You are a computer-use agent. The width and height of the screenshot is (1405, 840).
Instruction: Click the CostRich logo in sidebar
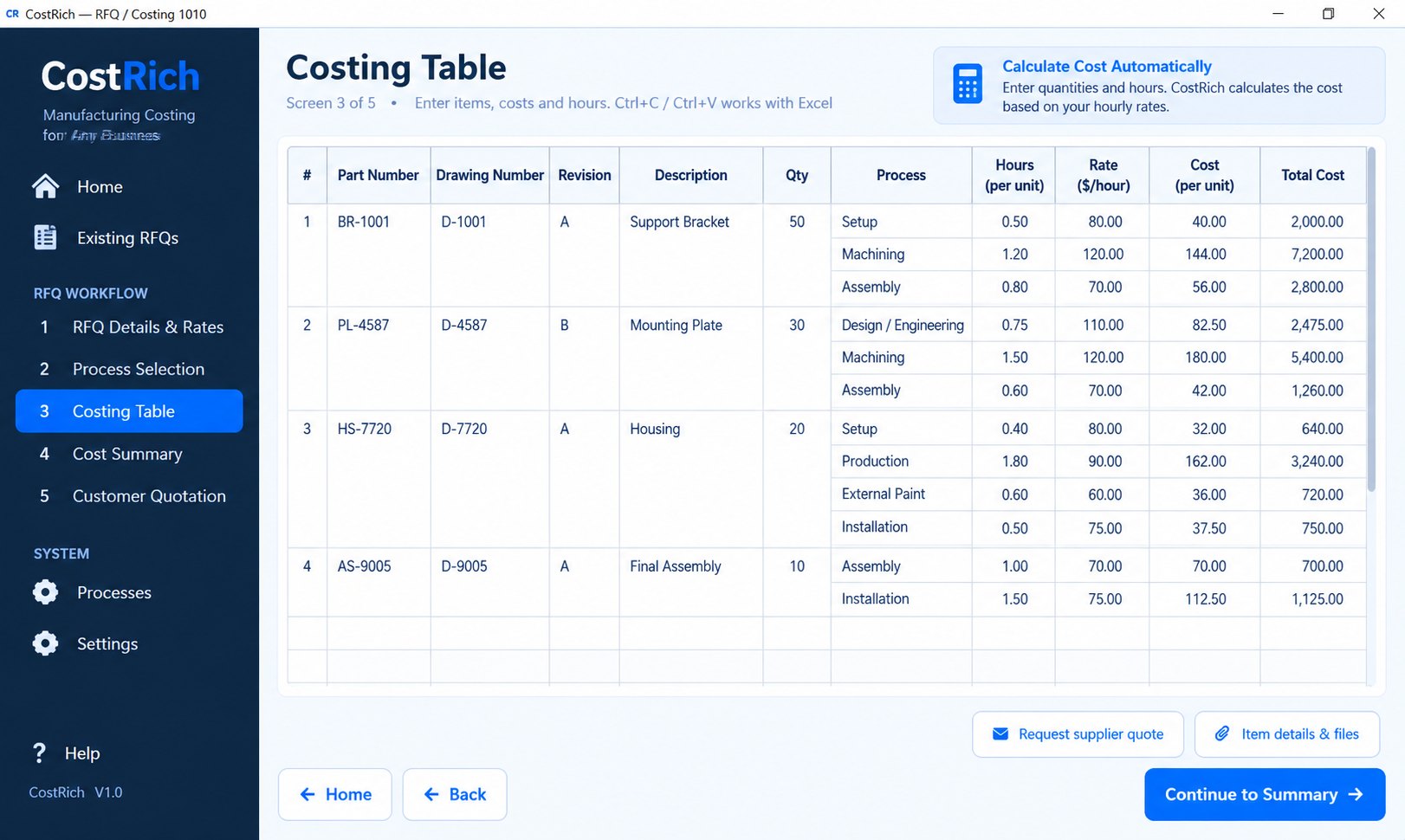click(x=120, y=76)
